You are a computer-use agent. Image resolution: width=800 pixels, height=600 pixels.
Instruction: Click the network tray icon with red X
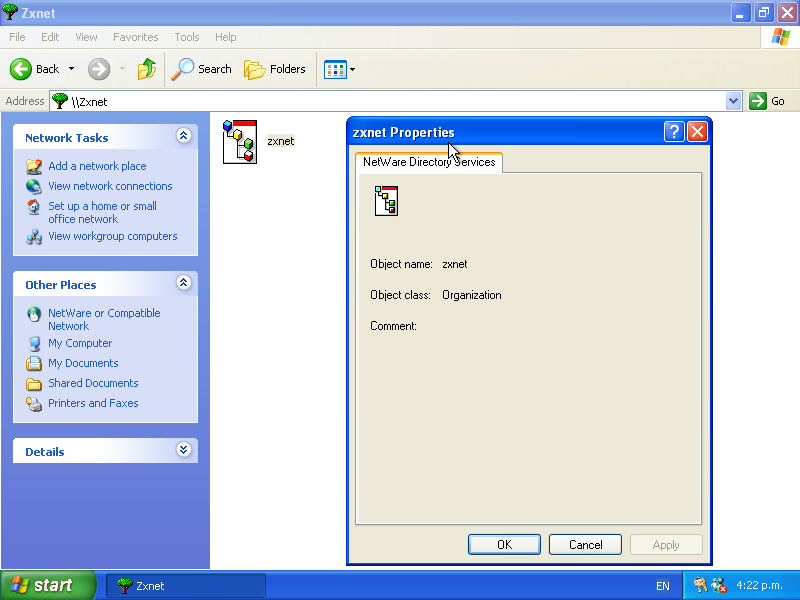tap(719, 585)
